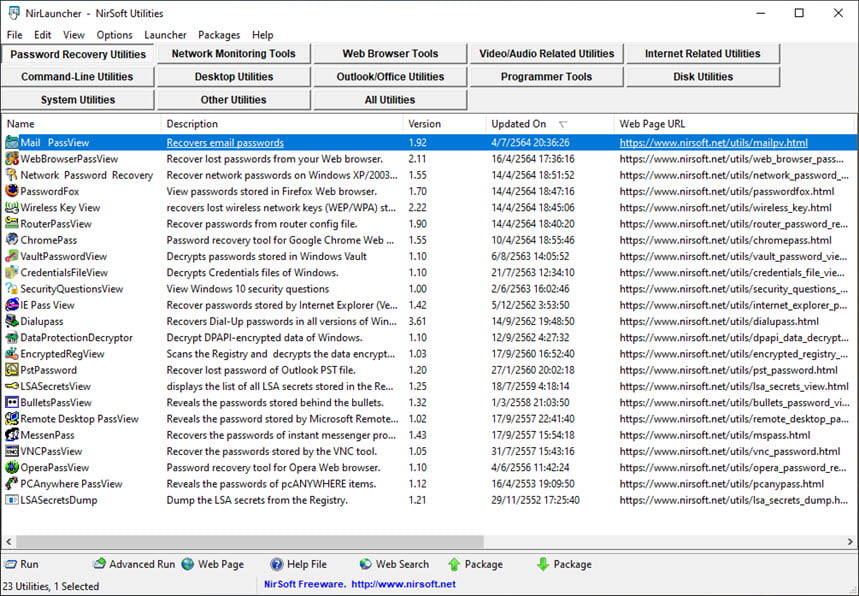Sort list by Name column header
This screenshot has height=596, width=859.
tap(82, 124)
